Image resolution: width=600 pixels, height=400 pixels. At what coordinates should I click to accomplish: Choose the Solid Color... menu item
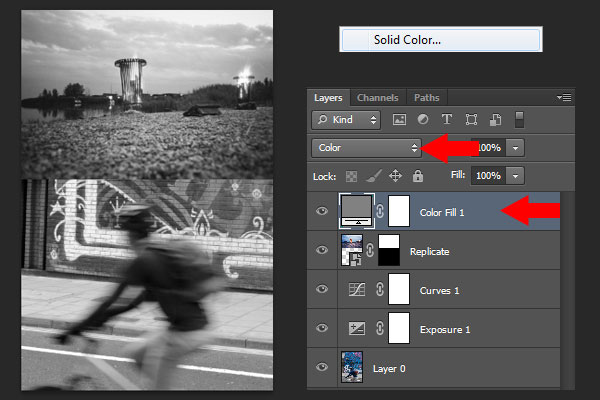point(441,39)
